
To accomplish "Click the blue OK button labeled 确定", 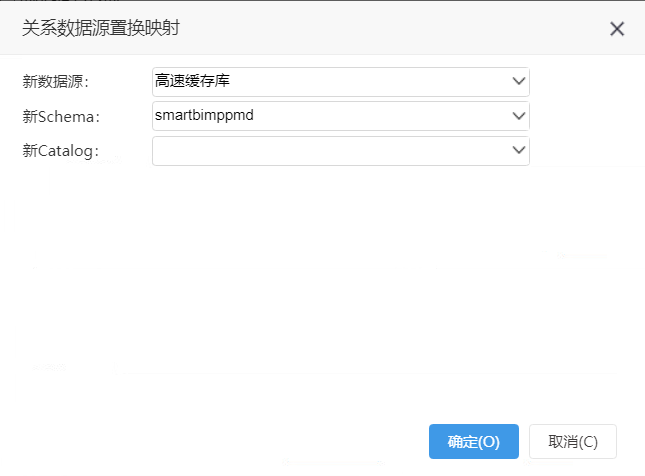I will coord(473,441).
